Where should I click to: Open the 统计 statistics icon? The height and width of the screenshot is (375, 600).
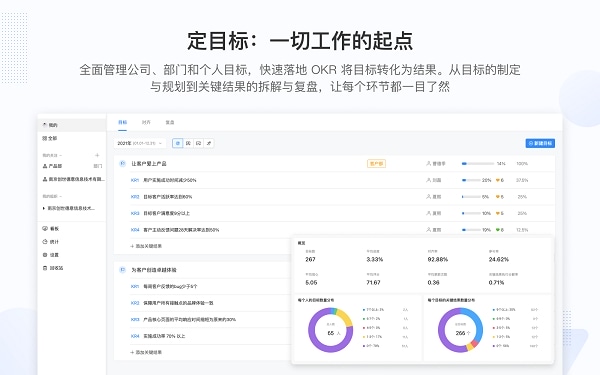click(x=45, y=241)
